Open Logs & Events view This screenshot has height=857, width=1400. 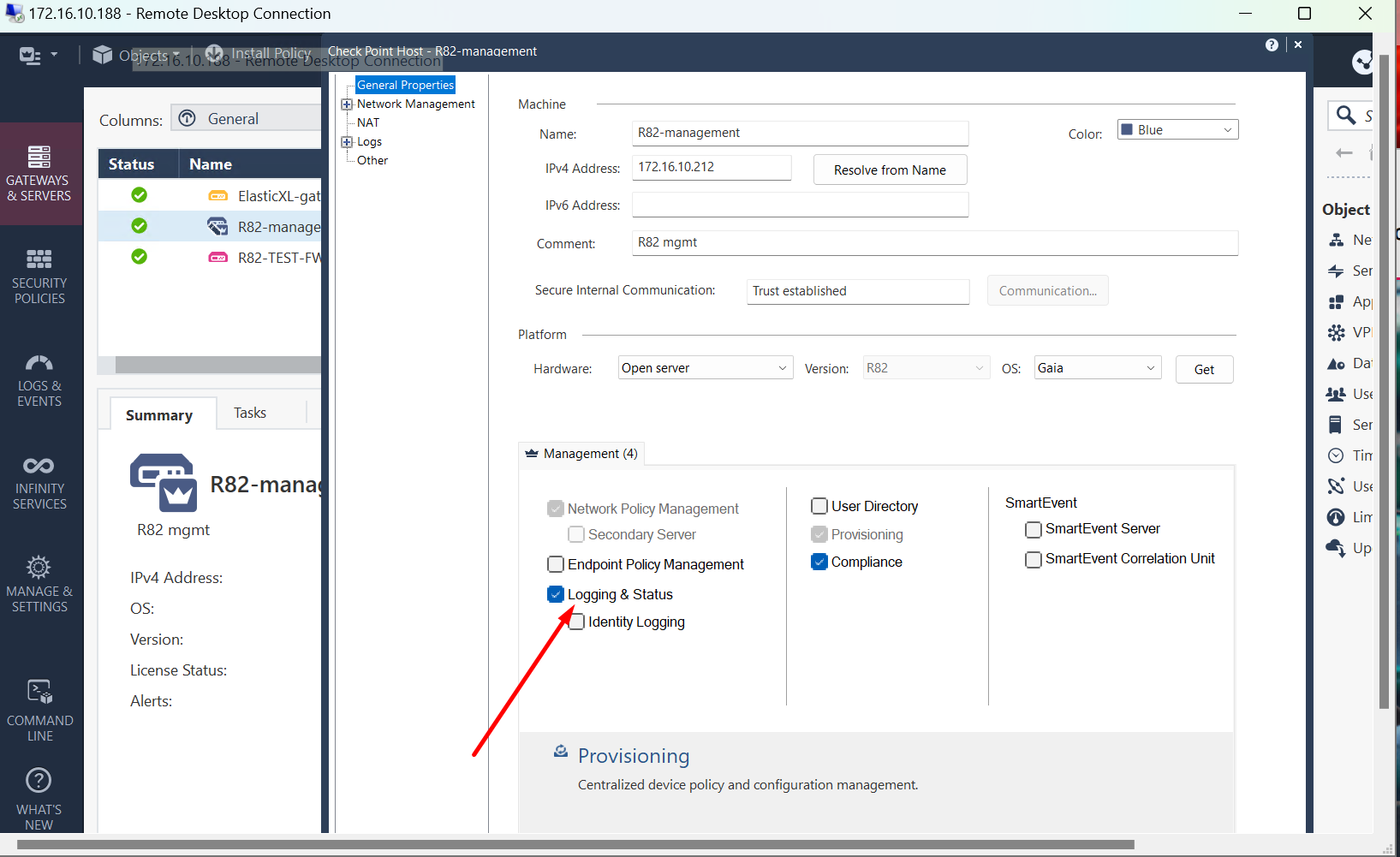click(39, 380)
